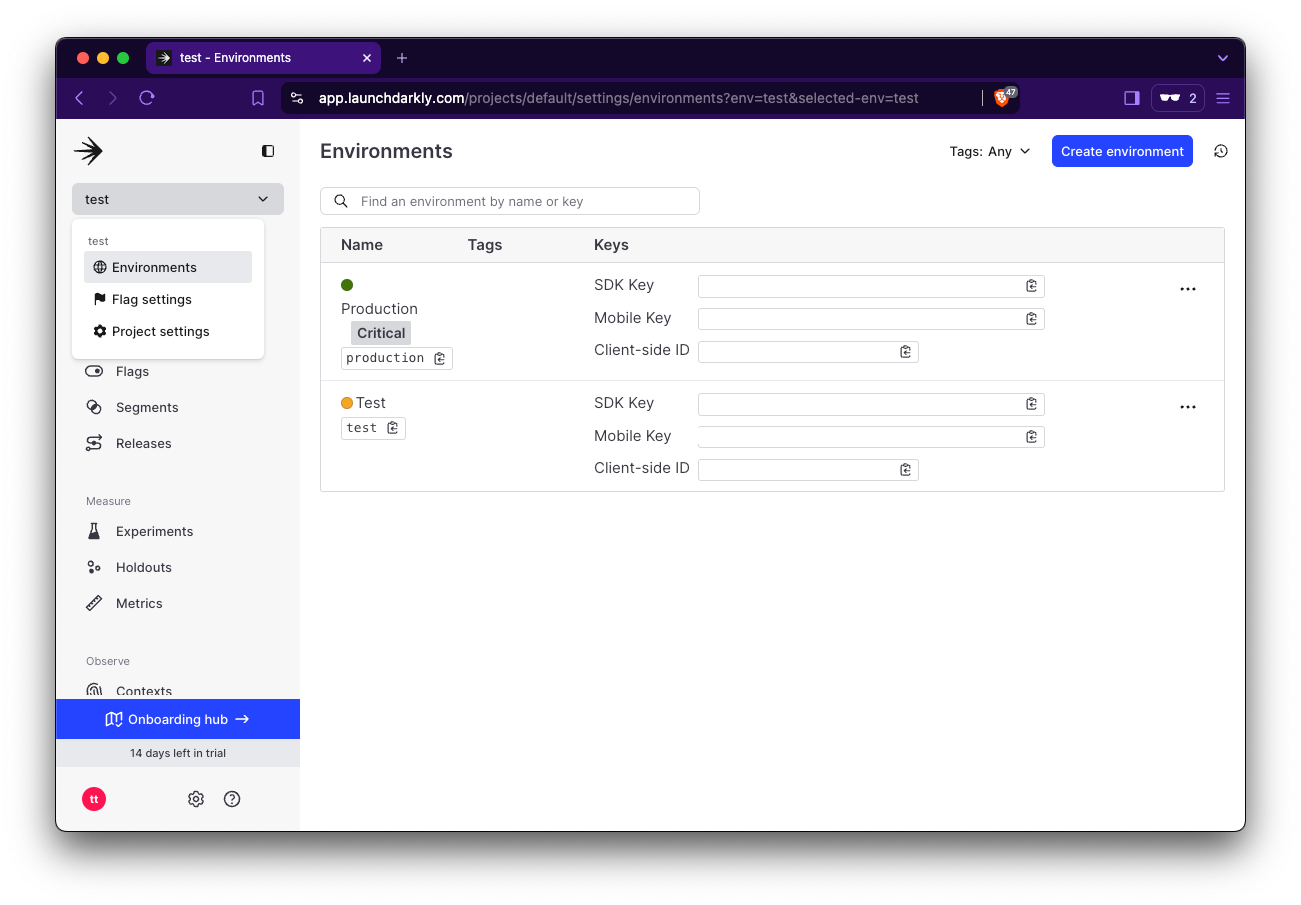
Task: Copy the Production SDK Key
Action: (x=1031, y=285)
